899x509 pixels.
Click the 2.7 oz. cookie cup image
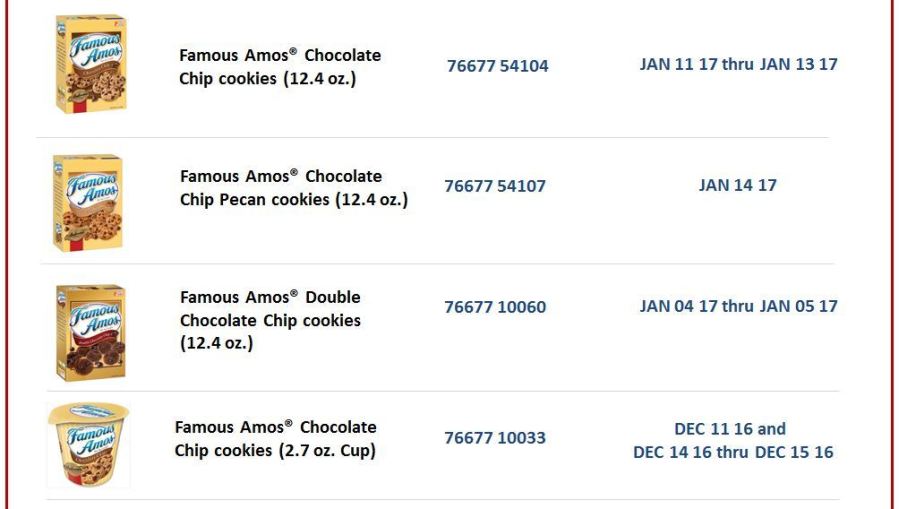[x=88, y=445]
